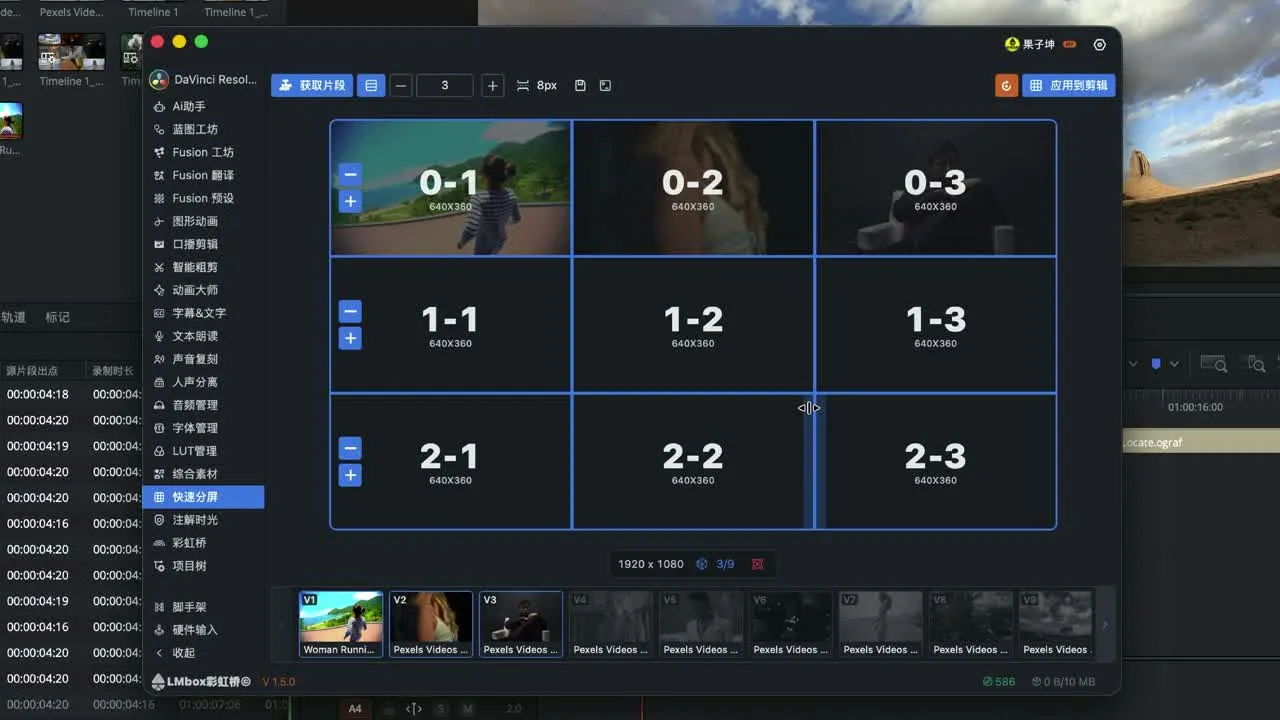Image resolution: width=1280 pixels, height=720 pixels.
Task: Select 声音复刻 sidebar item
Action: (204, 359)
